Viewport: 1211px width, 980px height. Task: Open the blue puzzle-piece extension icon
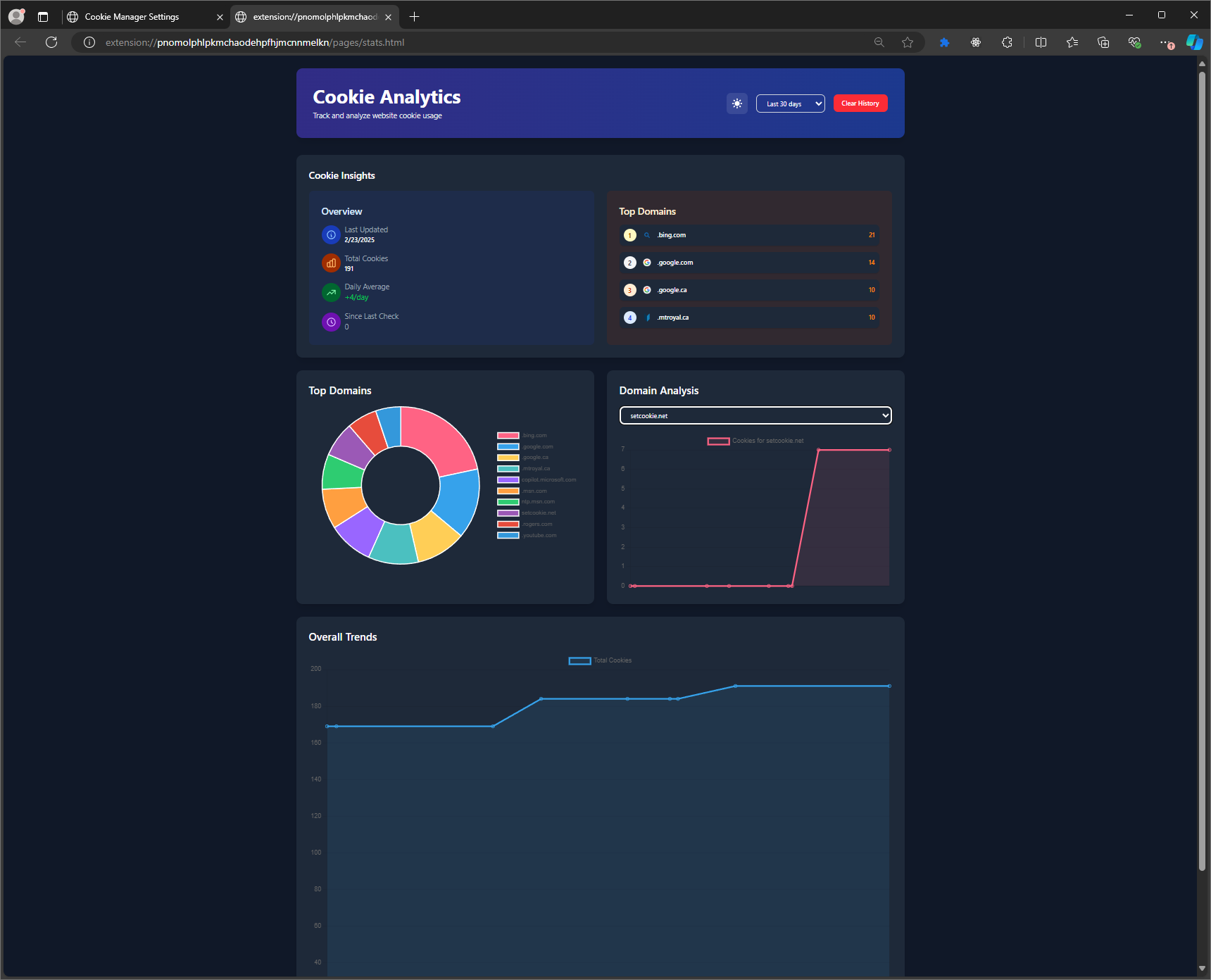(x=944, y=42)
